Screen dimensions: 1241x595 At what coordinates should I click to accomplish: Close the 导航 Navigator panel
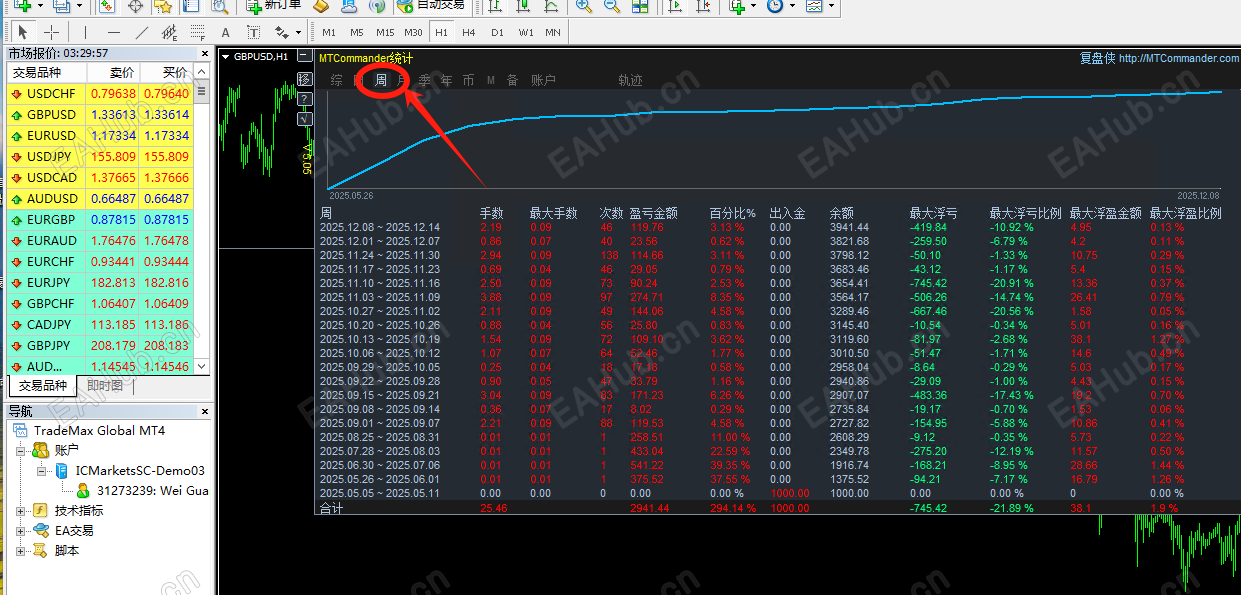tap(205, 411)
